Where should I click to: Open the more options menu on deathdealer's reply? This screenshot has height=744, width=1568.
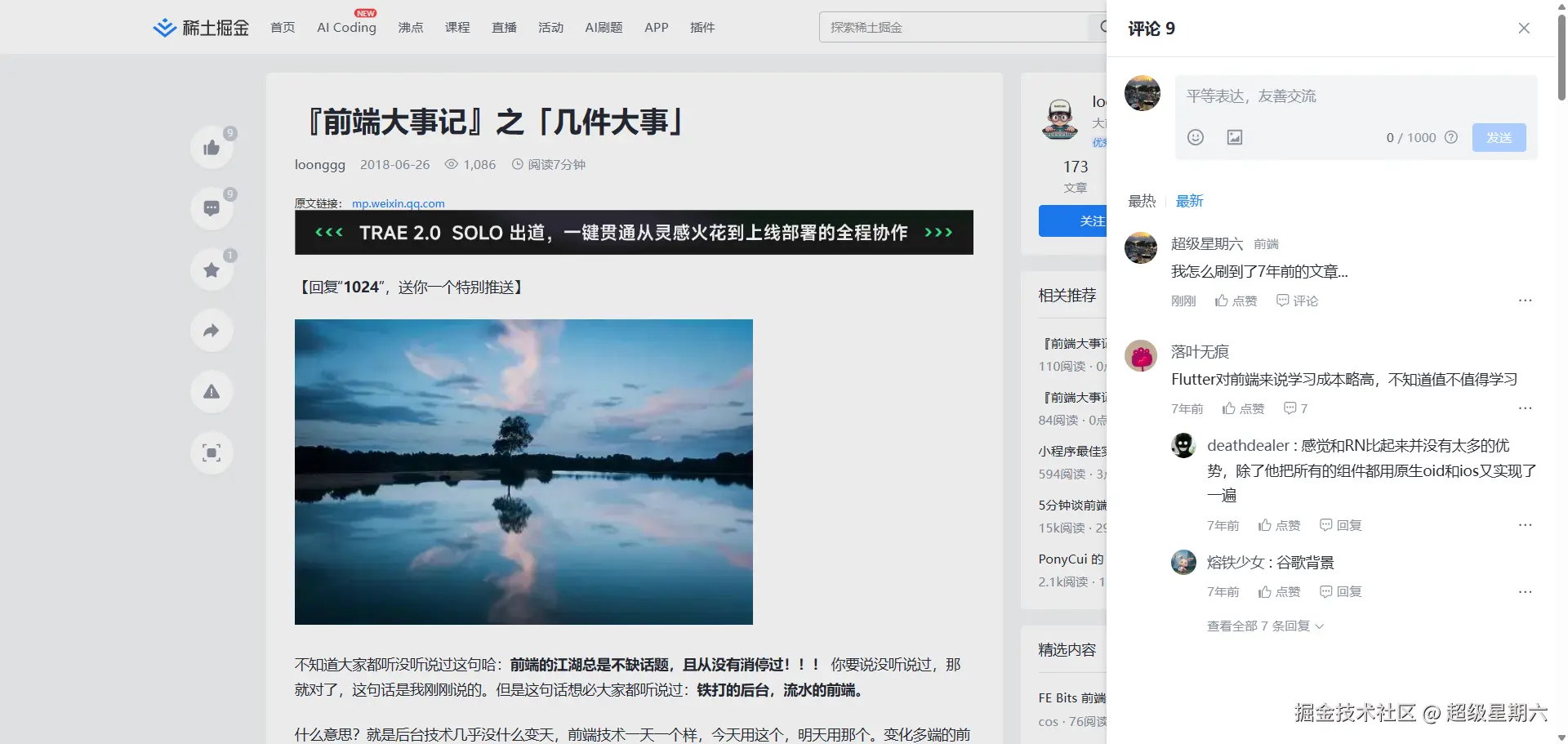[1526, 525]
